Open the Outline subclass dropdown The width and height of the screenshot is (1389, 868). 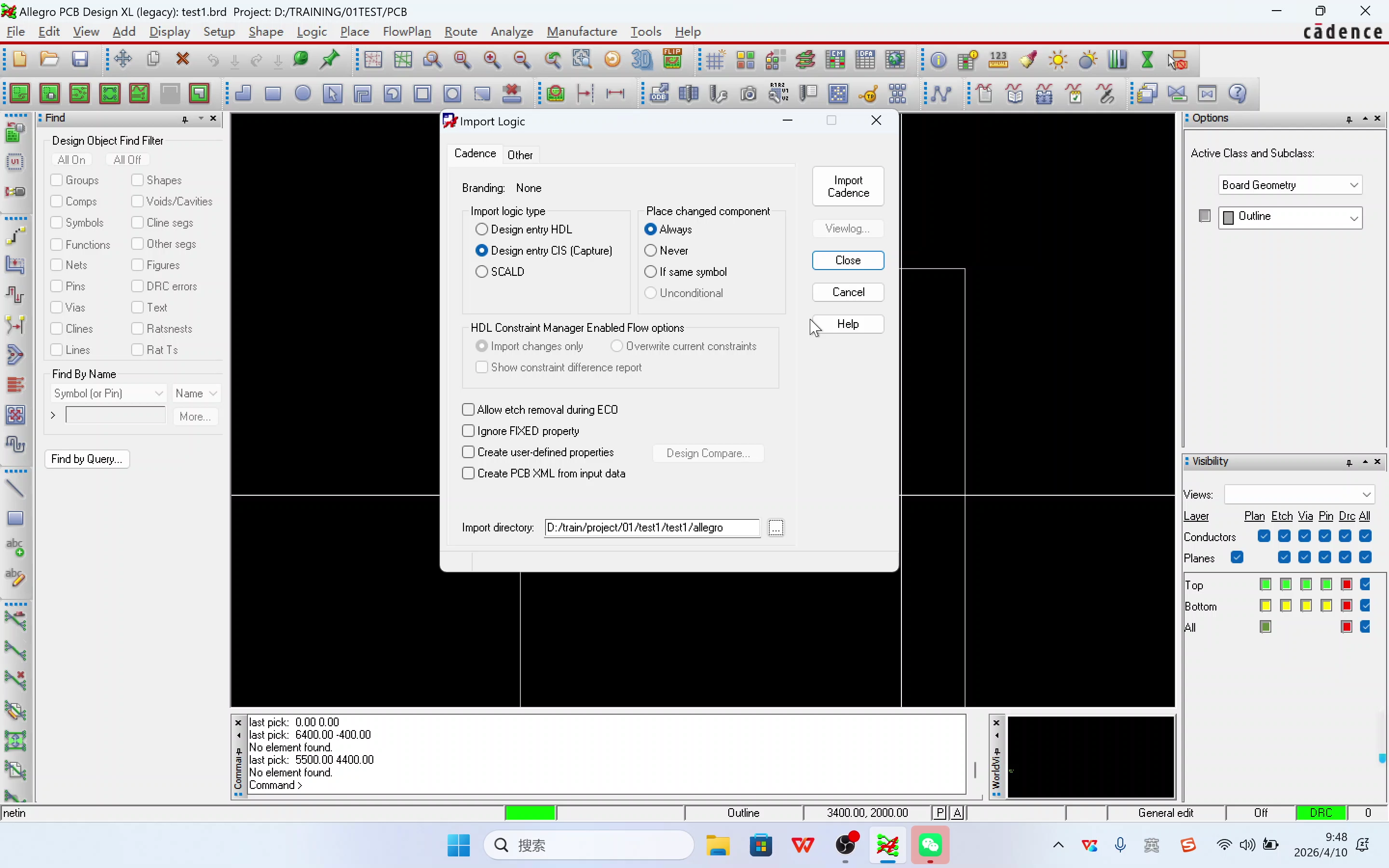(x=1290, y=217)
